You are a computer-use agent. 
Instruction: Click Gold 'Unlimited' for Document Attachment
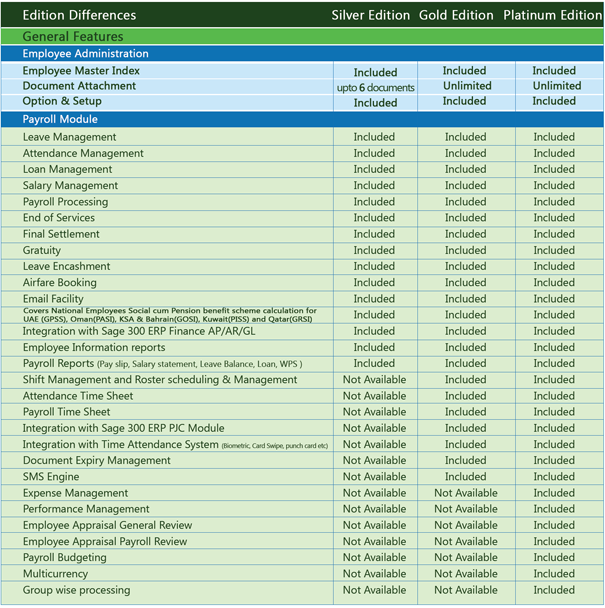(467, 86)
